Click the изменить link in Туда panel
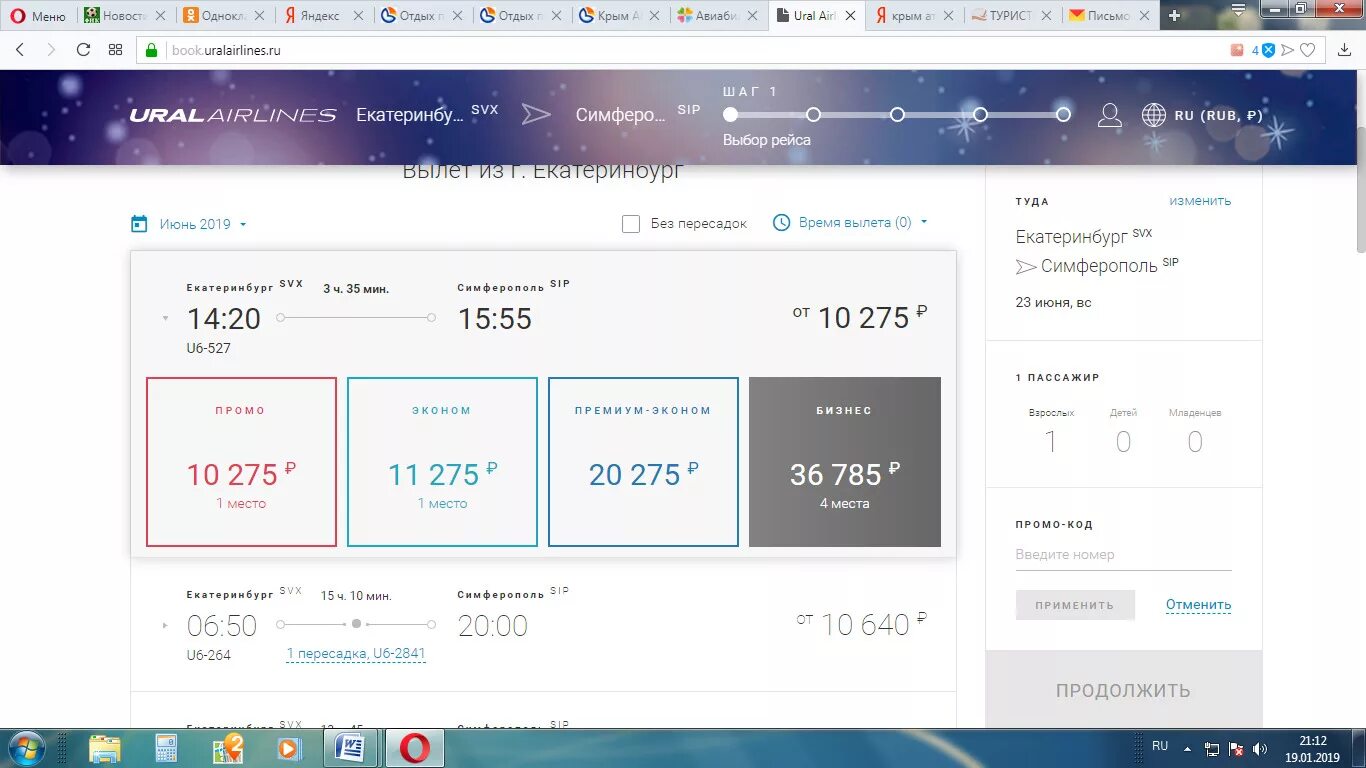 pos(1200,201)
